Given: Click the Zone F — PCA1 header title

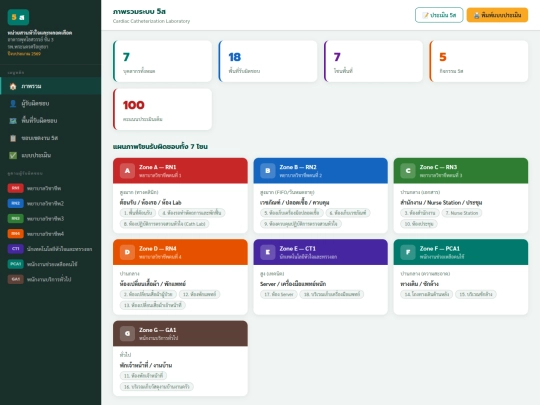Looking at the screenshot, I should [x=439, y=248].
